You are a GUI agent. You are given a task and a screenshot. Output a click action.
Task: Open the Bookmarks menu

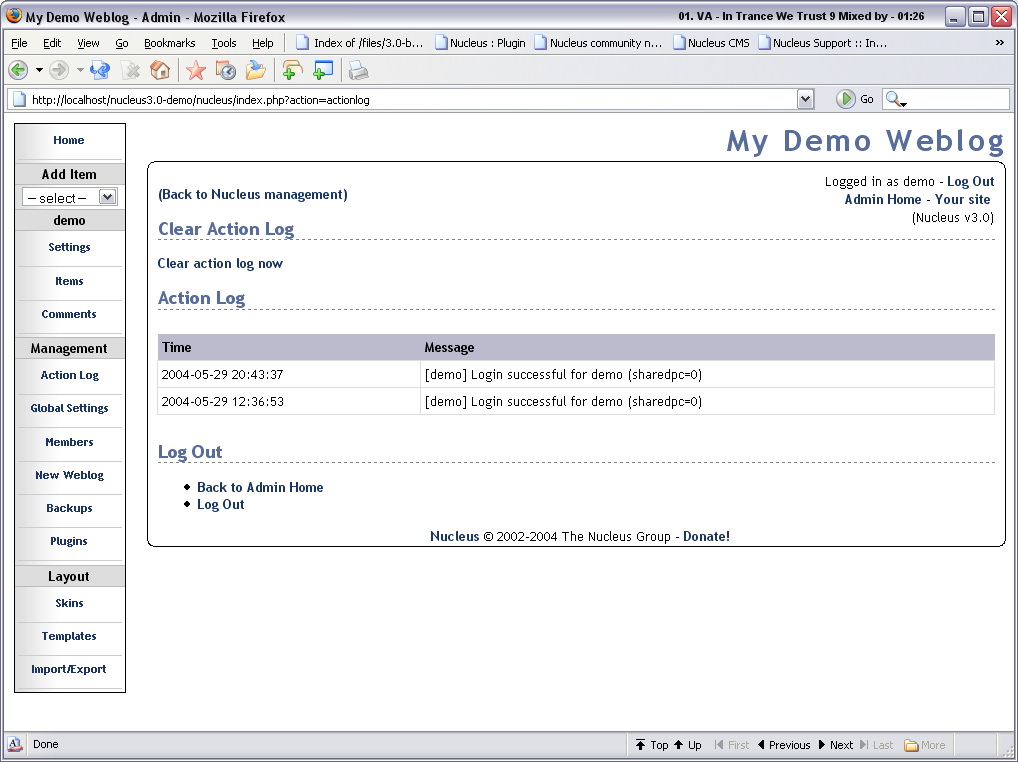tap(169, 43)
